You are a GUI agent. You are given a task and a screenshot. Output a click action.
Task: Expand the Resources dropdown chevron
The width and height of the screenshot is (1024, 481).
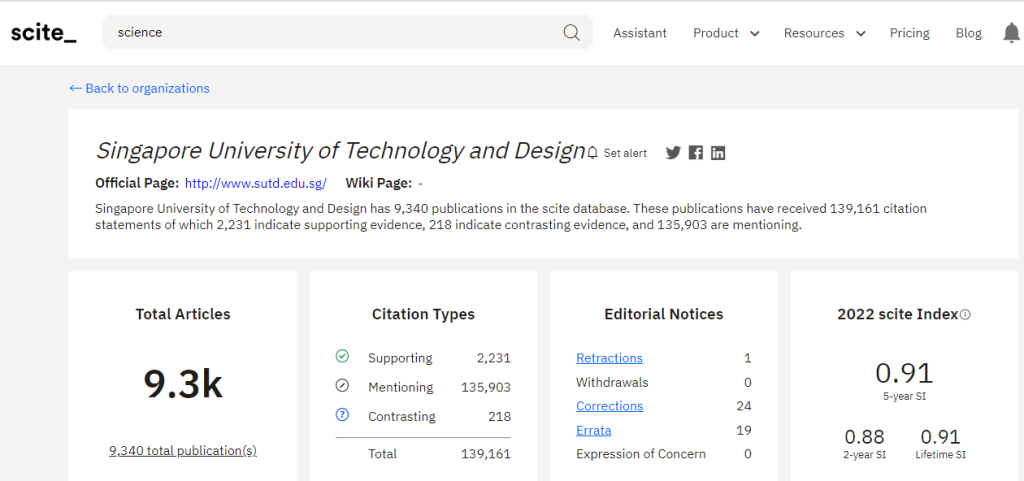coord(860,33)
